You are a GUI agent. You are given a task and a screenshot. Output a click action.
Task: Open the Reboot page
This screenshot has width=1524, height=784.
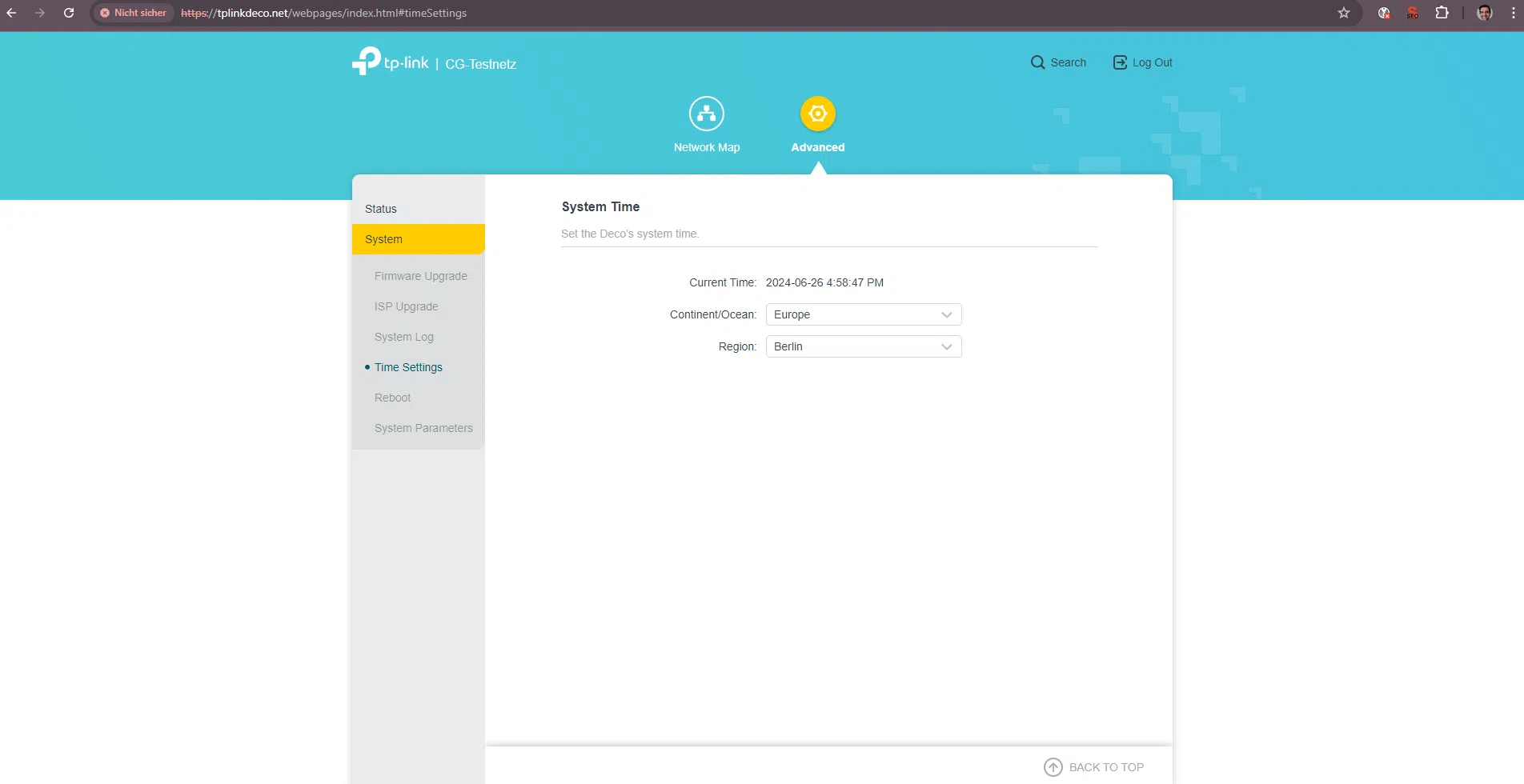tap(392, 398)
